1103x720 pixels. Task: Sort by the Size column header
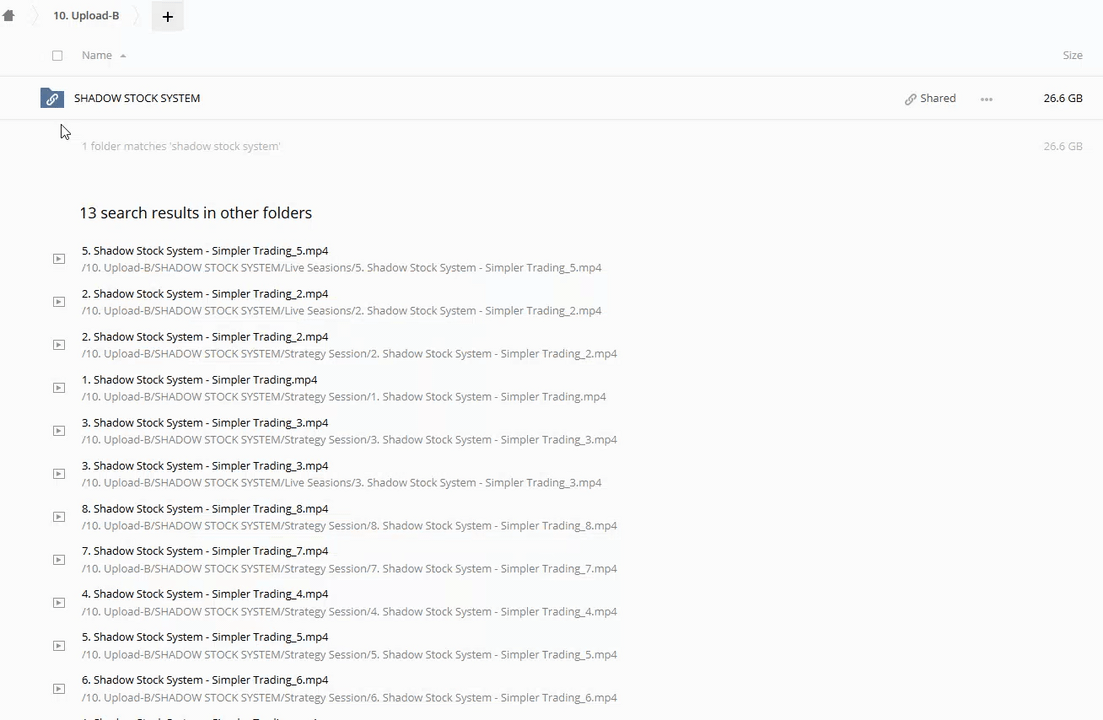pyautogui.click(x=1072, y=55)
